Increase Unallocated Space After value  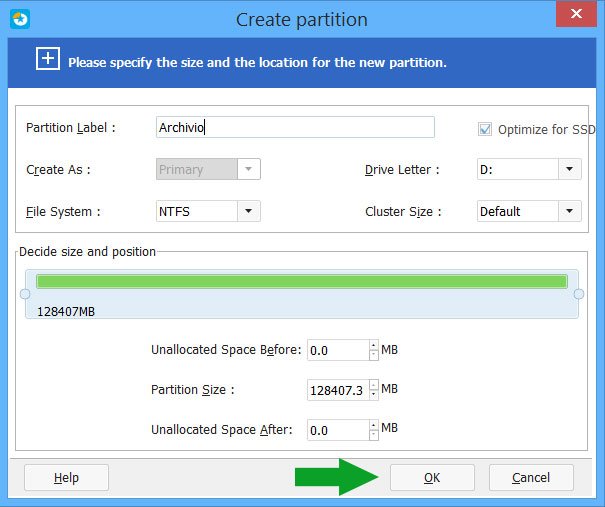pyautogui.click(x=373, y=425)
